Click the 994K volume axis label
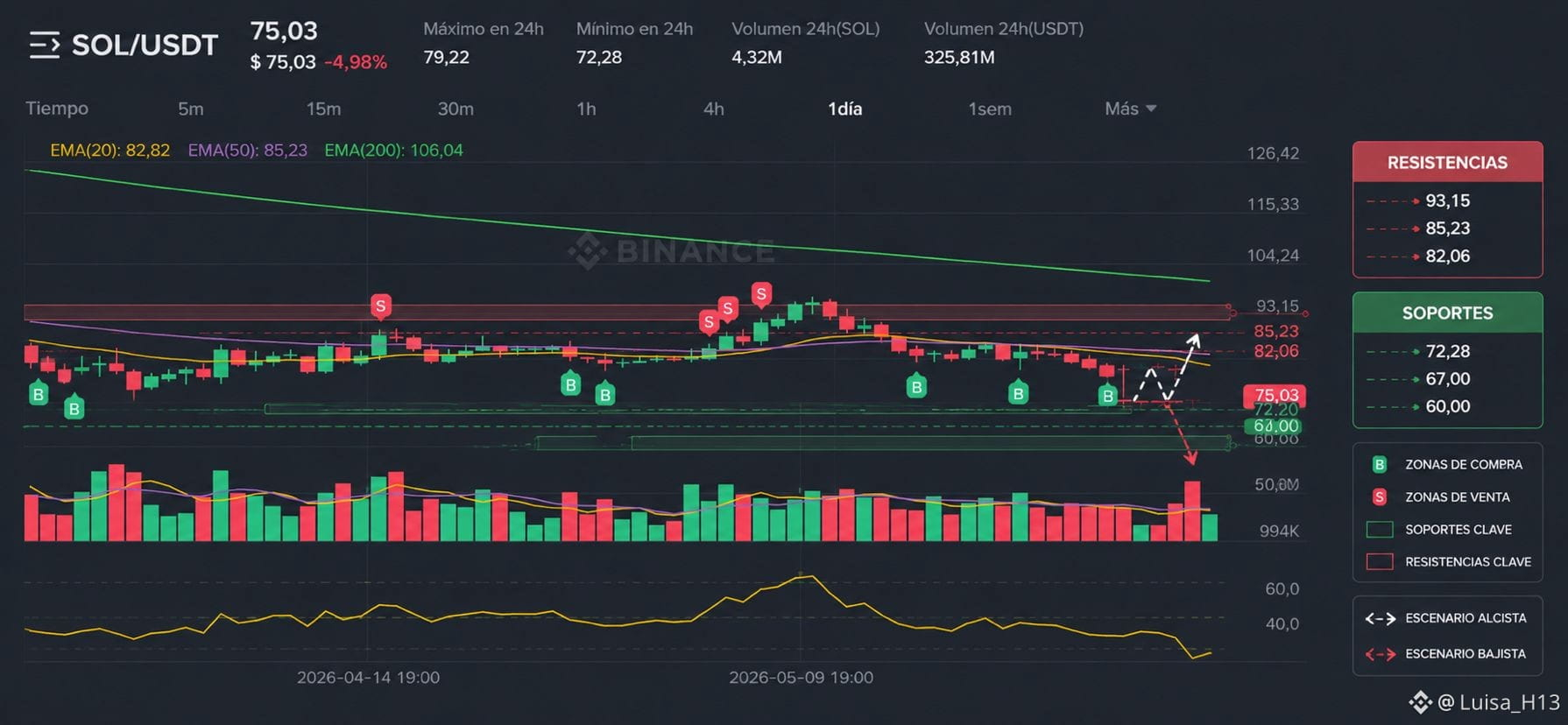The width and height of the screenshot is (1568, 725). pyautogui.click(x=1279, y=531)
